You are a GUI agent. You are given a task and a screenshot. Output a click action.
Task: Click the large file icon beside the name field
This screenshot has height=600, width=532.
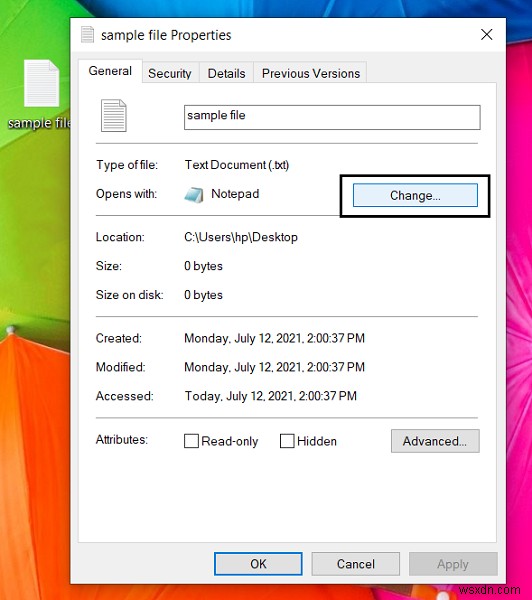114,115
